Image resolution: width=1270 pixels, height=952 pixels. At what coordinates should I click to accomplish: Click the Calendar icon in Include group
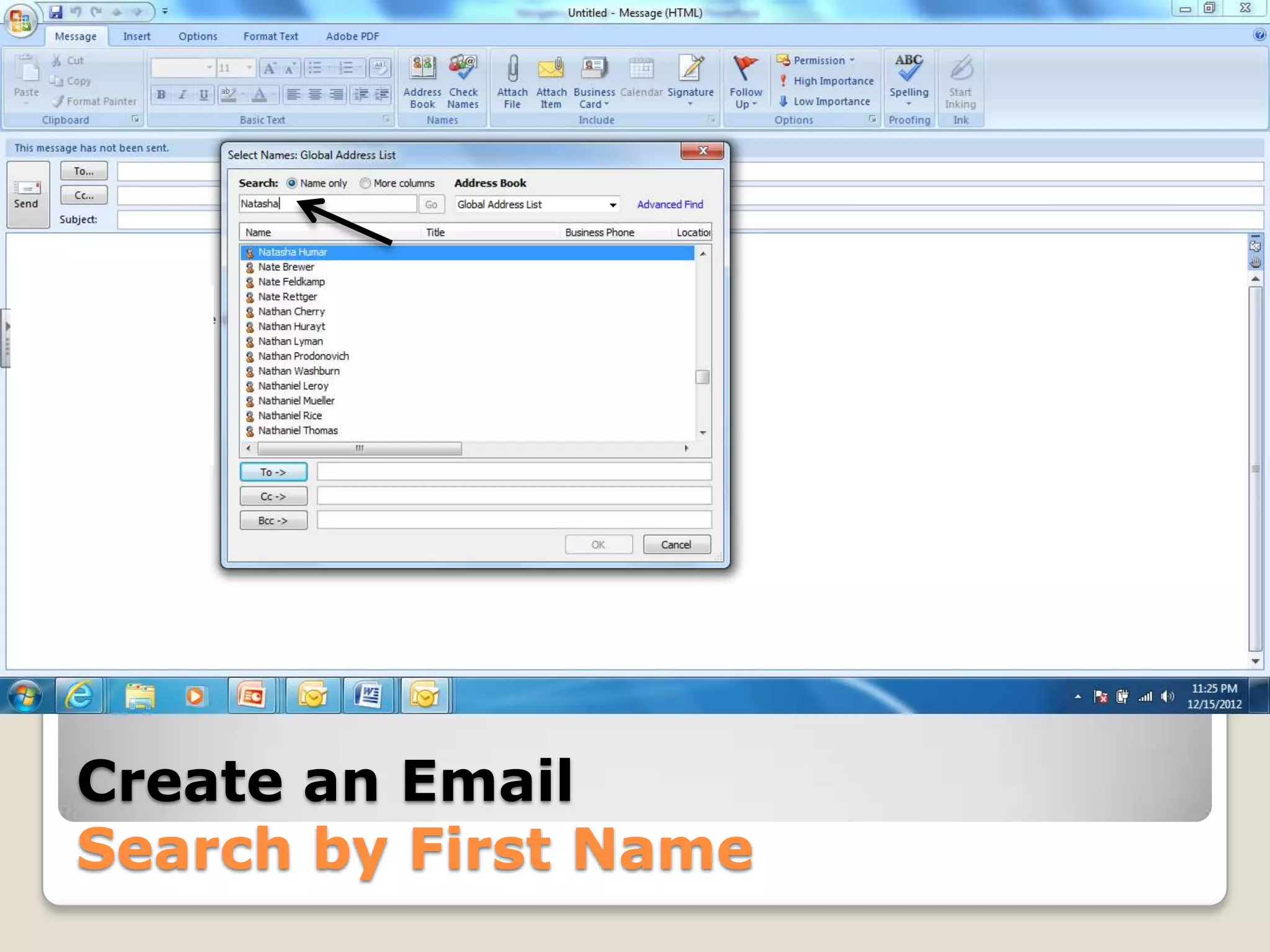click(641, 77)
